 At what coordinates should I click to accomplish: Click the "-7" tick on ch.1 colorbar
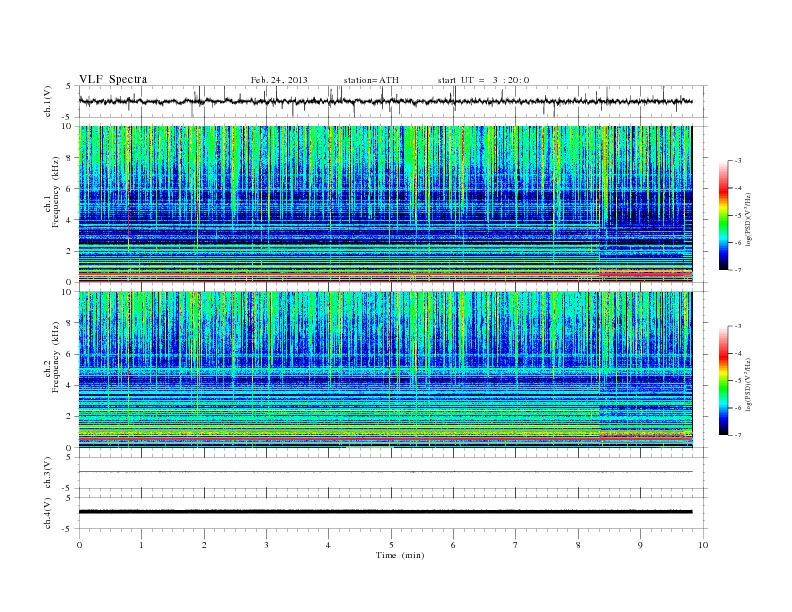click(x=738, y=270)
